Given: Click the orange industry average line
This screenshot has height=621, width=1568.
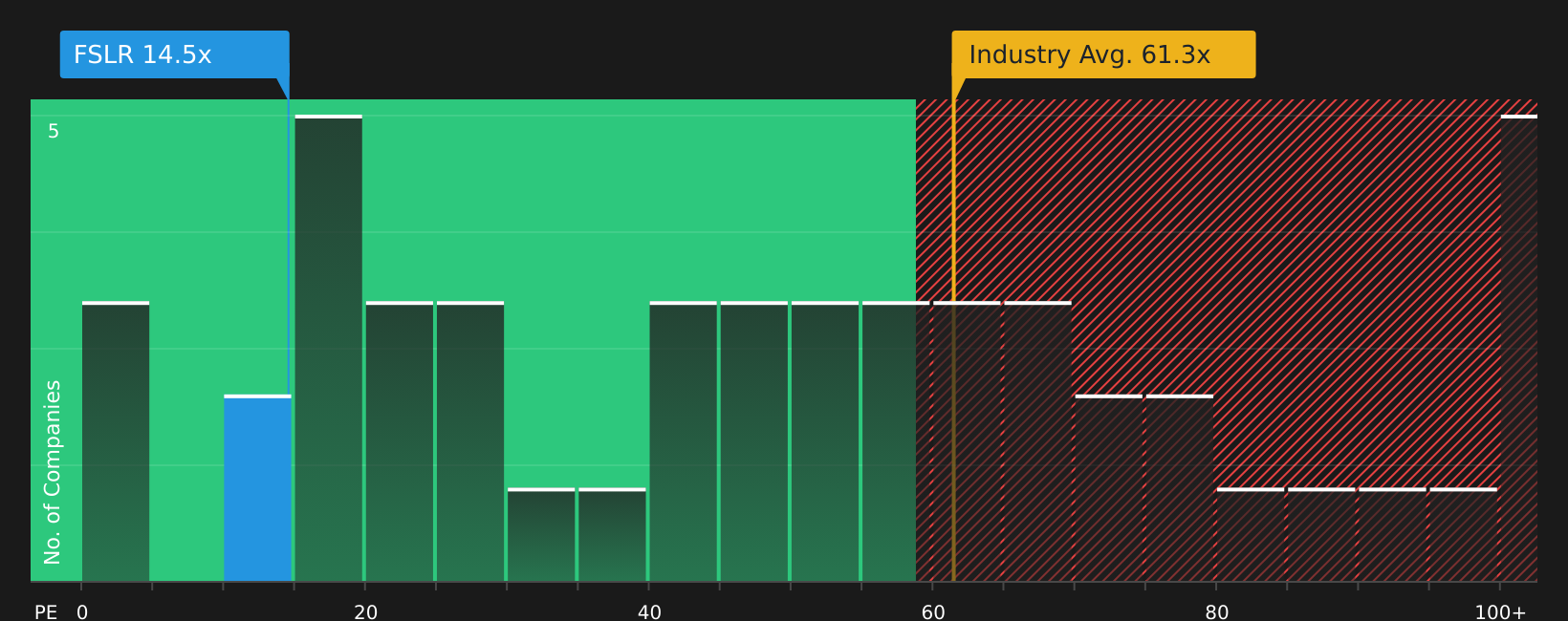Looking at the screenshot, I should pyautogui.click(x=953, y=340).
